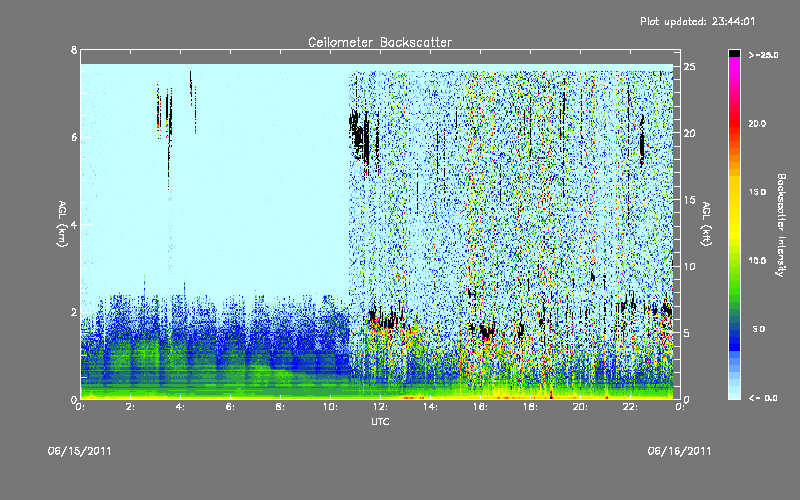The height and width of the screenshot is (500, 800).
Task: Click the 5 kft tick on right axis
Action: [687, 333]
